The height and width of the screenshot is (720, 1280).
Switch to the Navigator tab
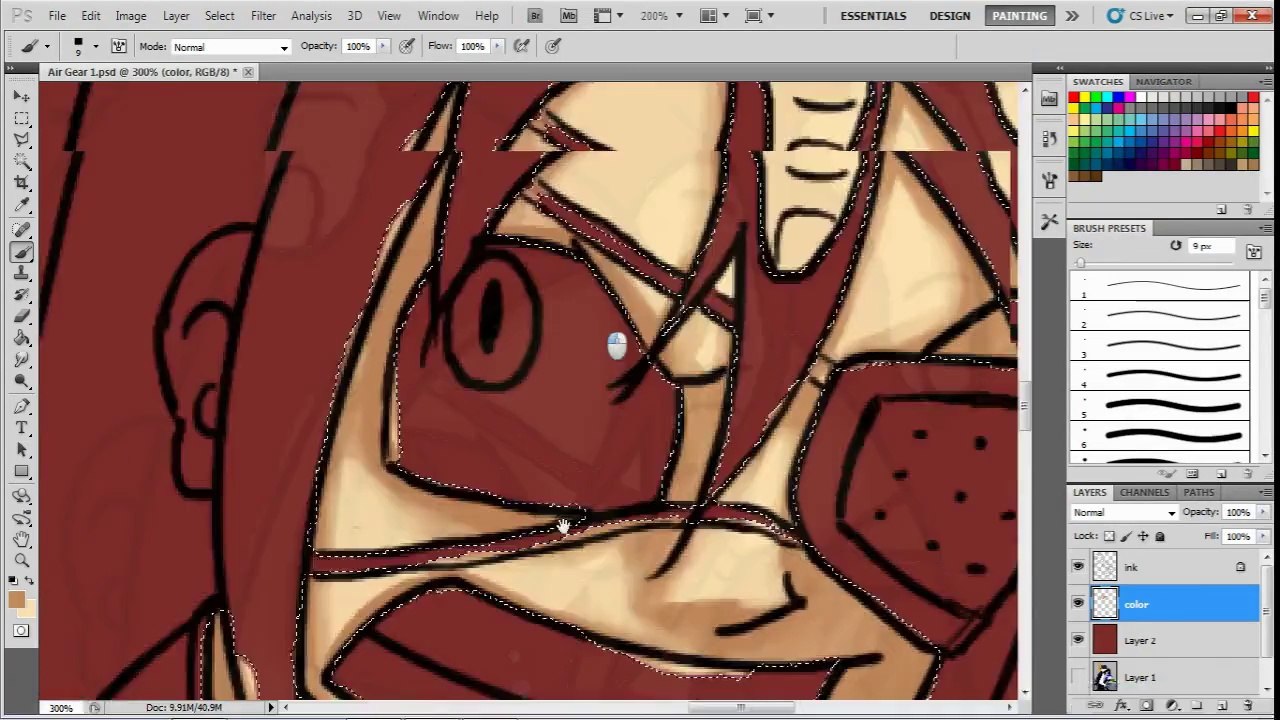click(x=1163, y=82)
